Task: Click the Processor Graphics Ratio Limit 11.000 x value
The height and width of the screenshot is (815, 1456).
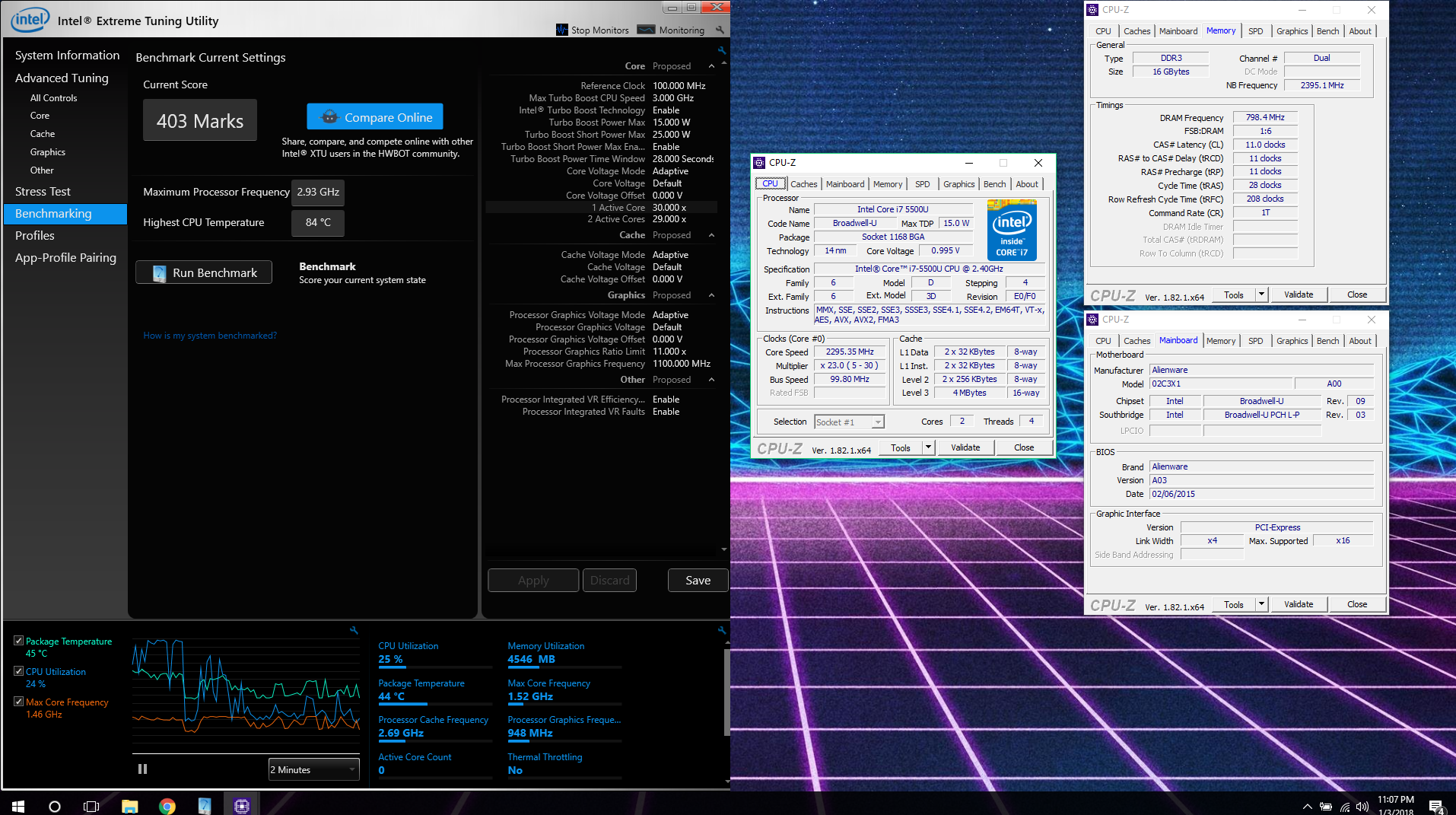Action: click(669, 352)
